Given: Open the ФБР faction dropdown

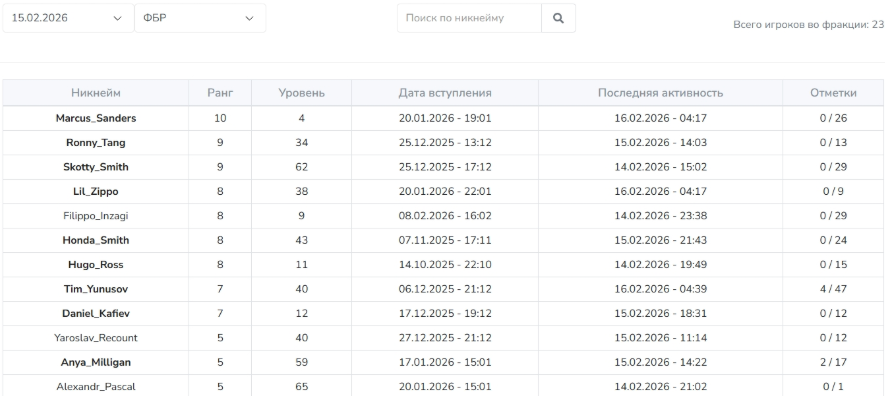Looking at the screenshot, I should point(200,18).
